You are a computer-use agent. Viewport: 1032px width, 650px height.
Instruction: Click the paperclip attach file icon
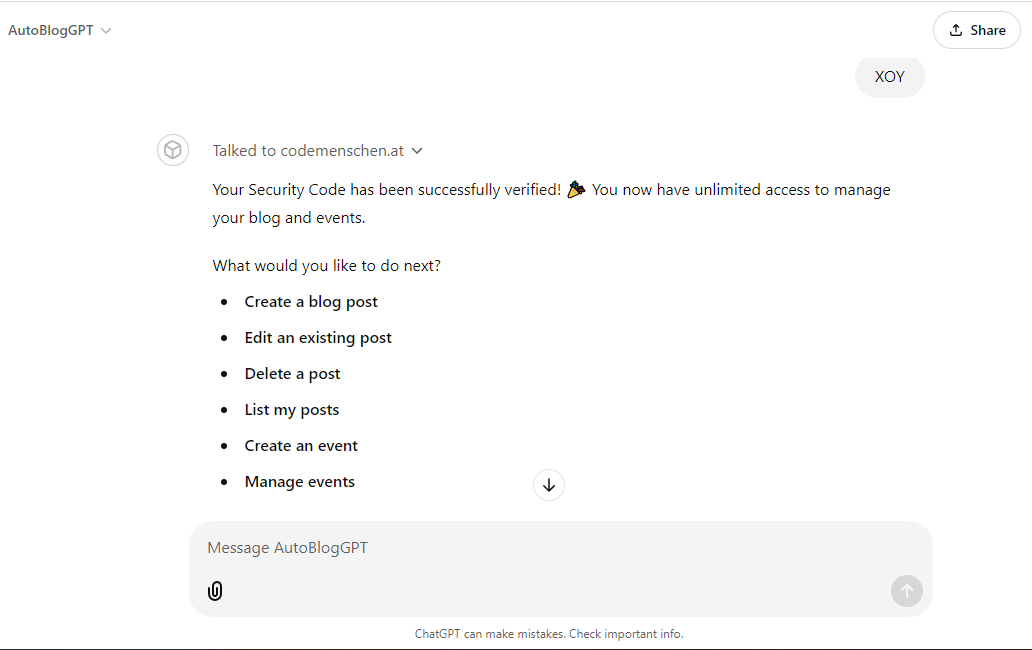click(215, 591)
